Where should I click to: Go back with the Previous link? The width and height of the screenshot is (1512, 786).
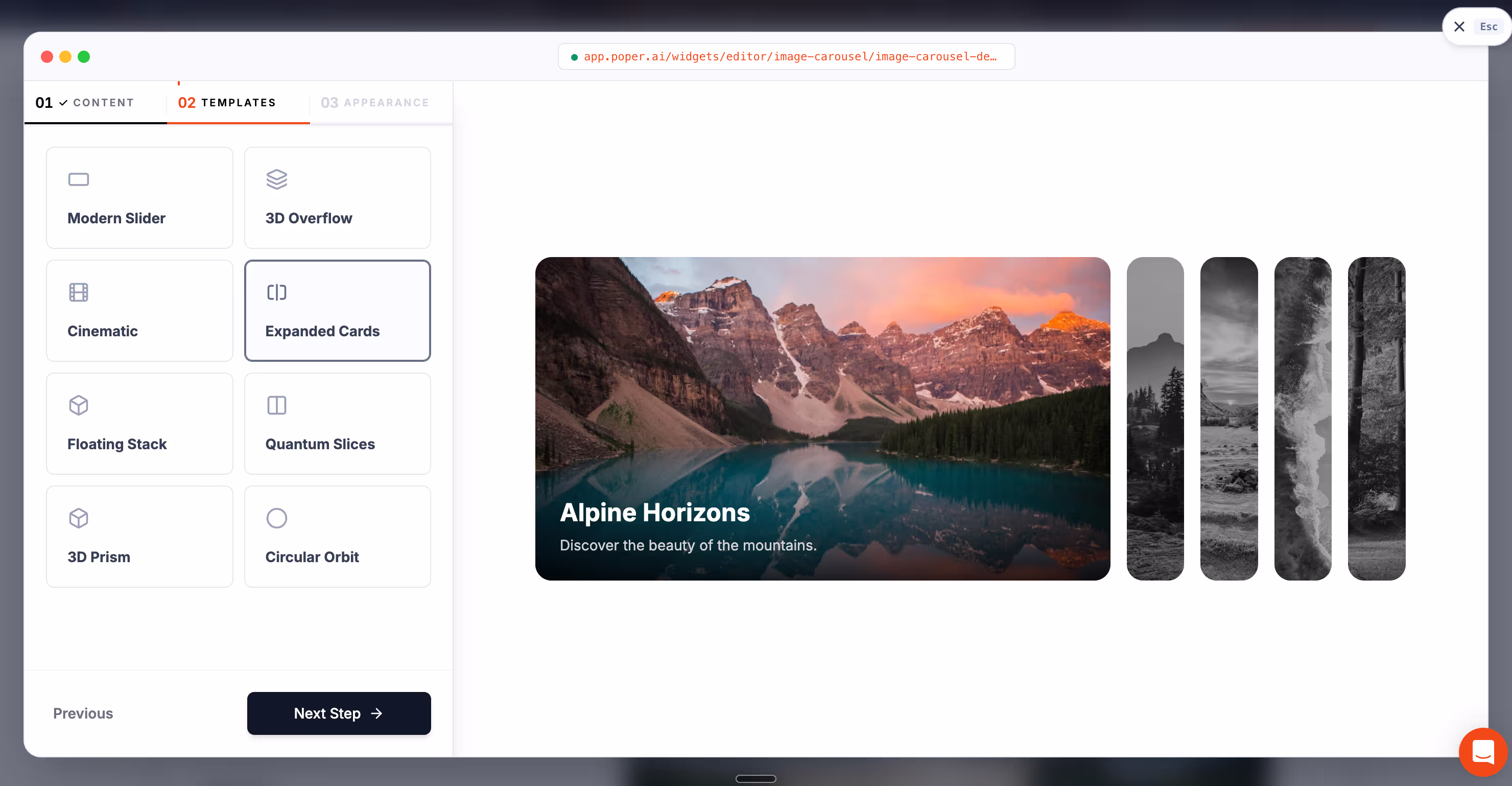pos(83,713)
